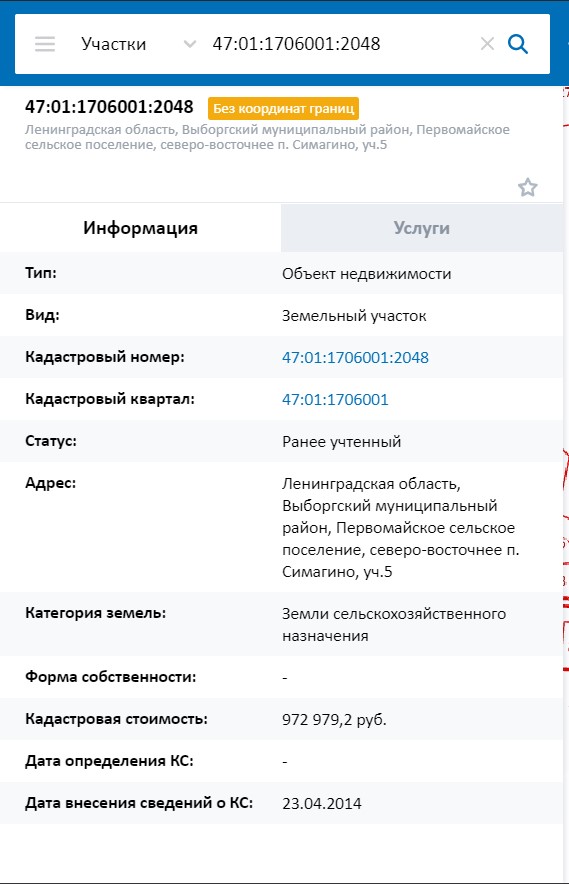Image resolution: width=569 pixels, height=884 pixels.
Task: Click the parcel title 47:01:1706001:2048 heading
Action: point(109,107)
